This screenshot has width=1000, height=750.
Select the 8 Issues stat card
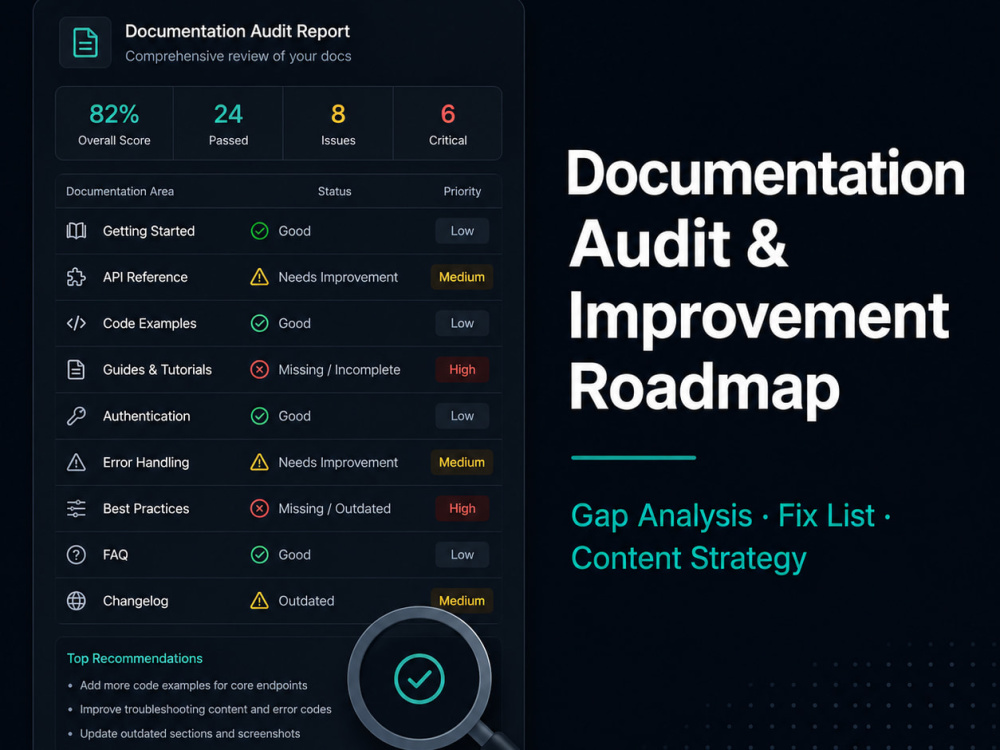tap(338, 123)
